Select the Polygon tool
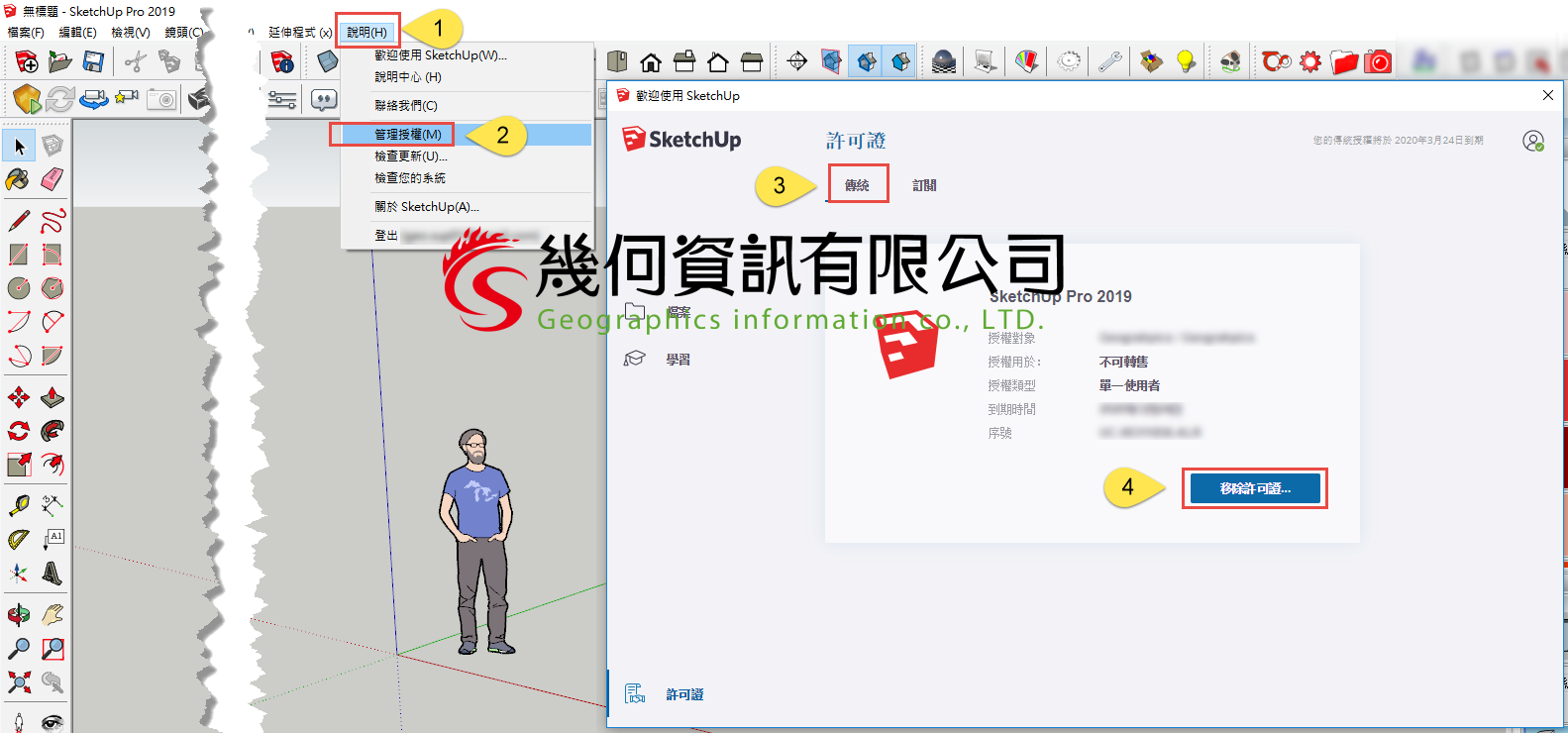Screen dimensions: 1568x733 (52, 288)
